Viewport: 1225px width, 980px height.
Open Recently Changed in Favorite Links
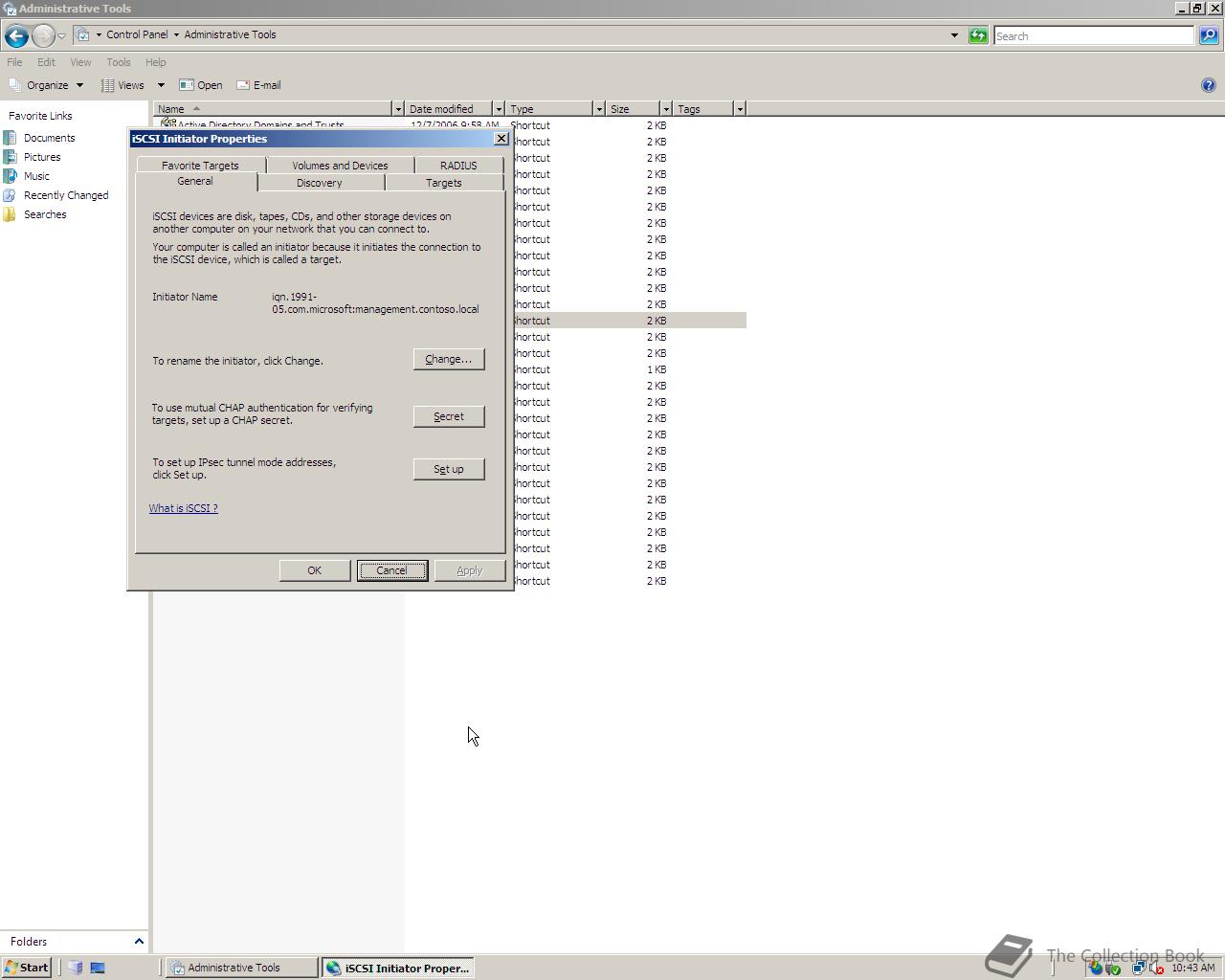coord(56,195)
